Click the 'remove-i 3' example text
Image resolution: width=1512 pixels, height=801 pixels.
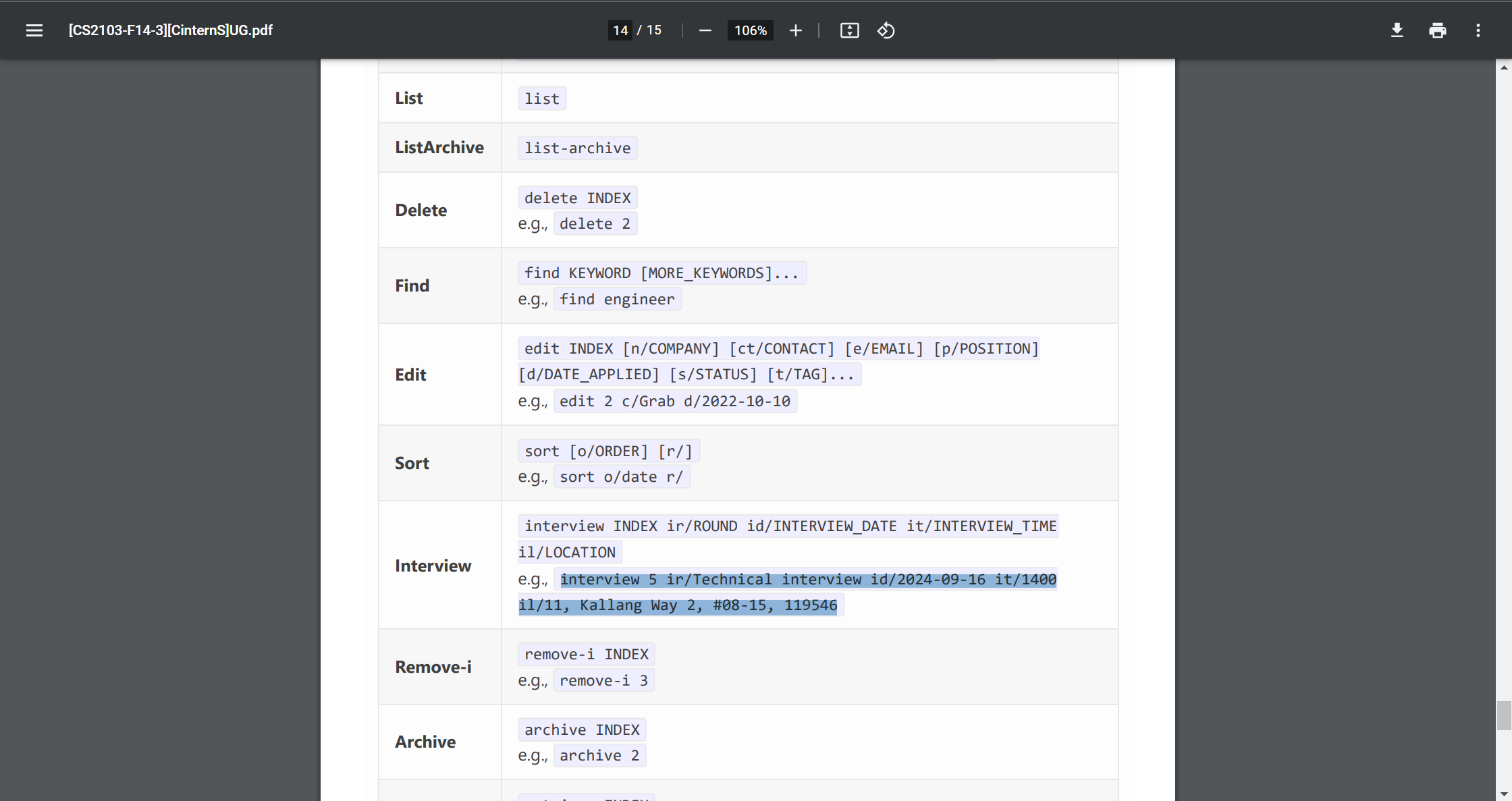coord(603,680)
